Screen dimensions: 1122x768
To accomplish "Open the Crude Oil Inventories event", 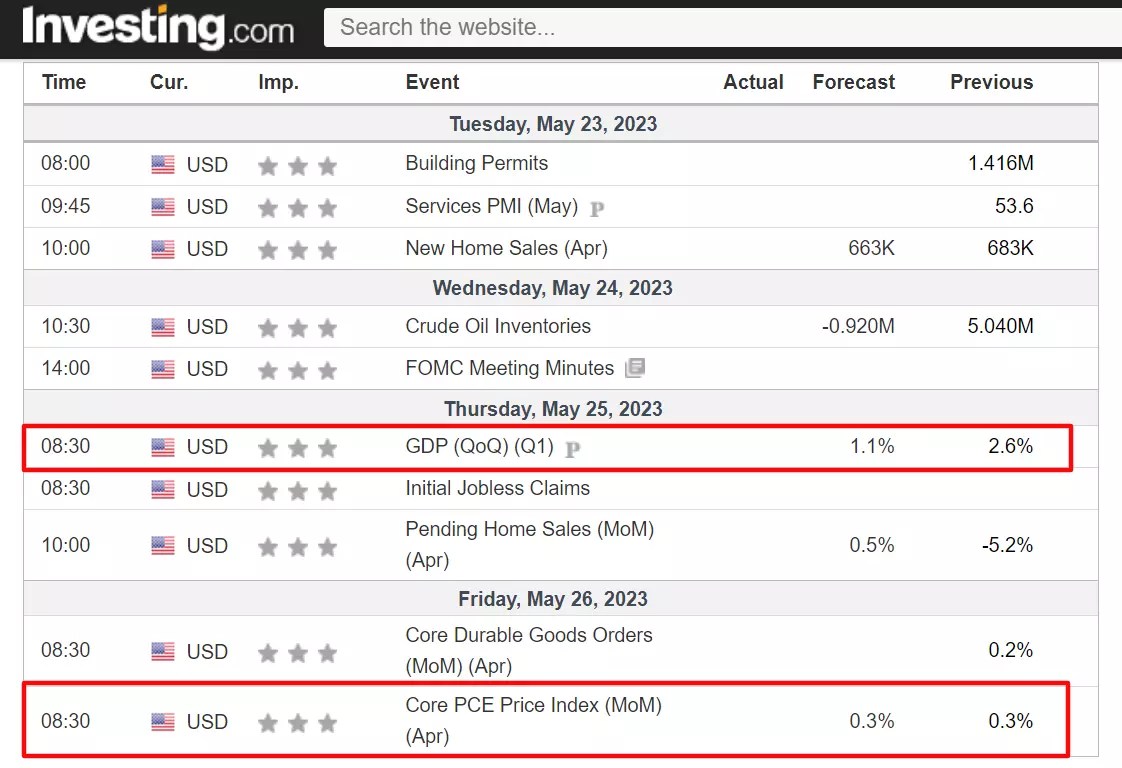I will (x=498, y=326).
